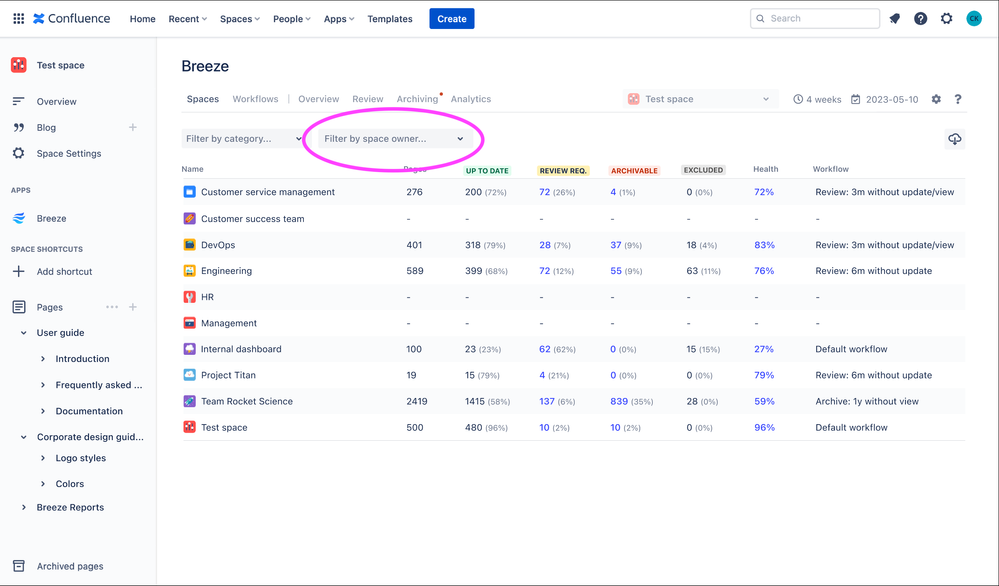999x586 pixels.
Task: Open the Team Rocket Science space link
Action: click(x=246, y=401)
